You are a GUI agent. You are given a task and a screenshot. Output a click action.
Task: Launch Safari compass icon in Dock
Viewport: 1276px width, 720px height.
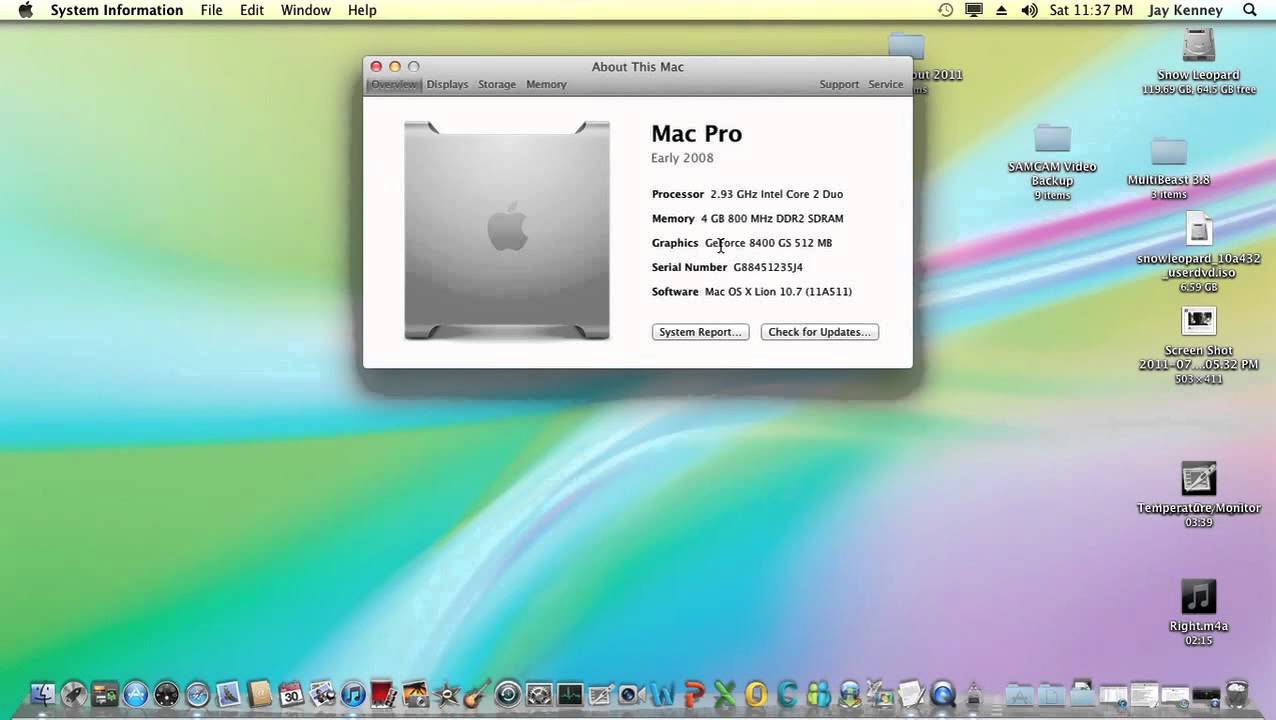[x=197, y=693]
